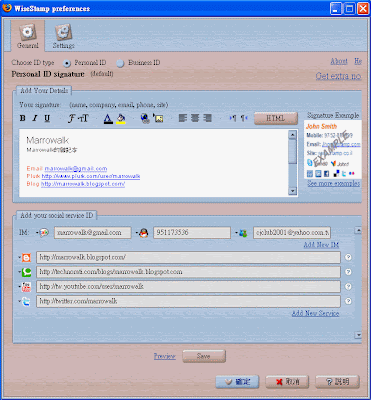Insert a hyperlink with the globe icon
The image size is (371, 400).
(145, 118)
